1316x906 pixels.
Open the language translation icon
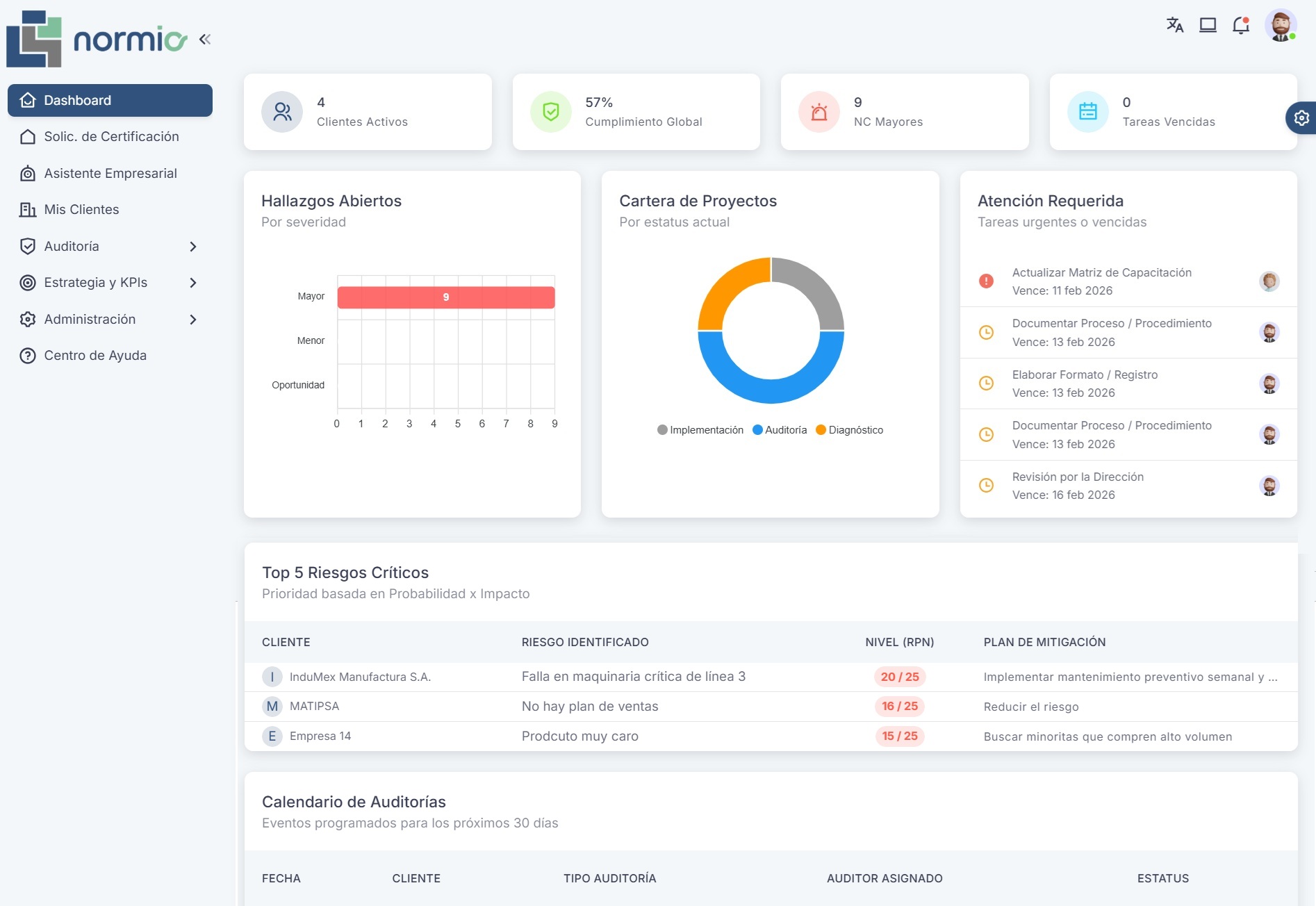1174,26
